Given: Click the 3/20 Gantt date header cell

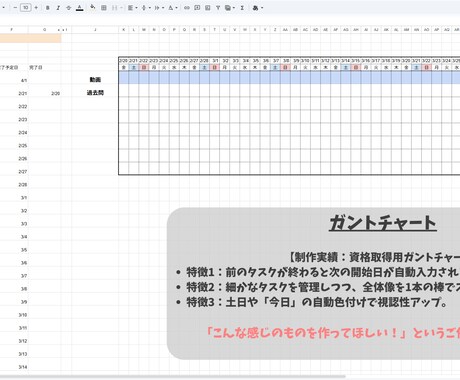Looking at the screenshot, I should point(406,61).
